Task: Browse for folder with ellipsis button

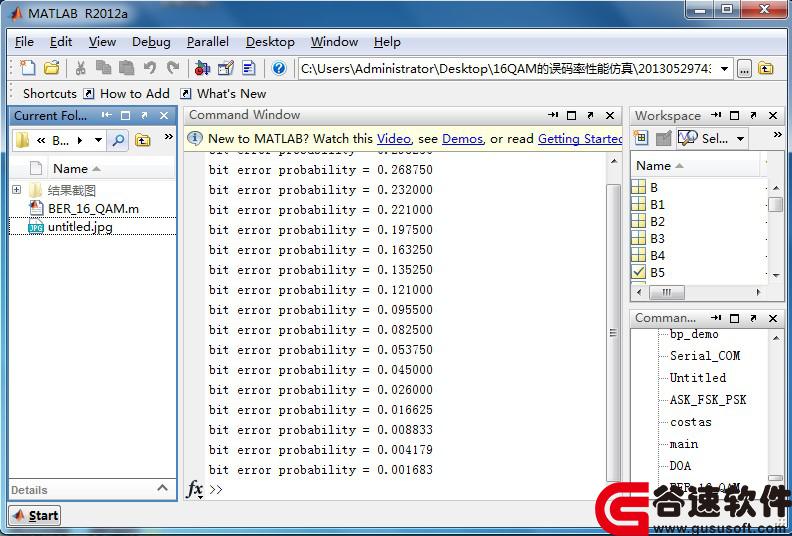Action: click(x=744, y=69)
